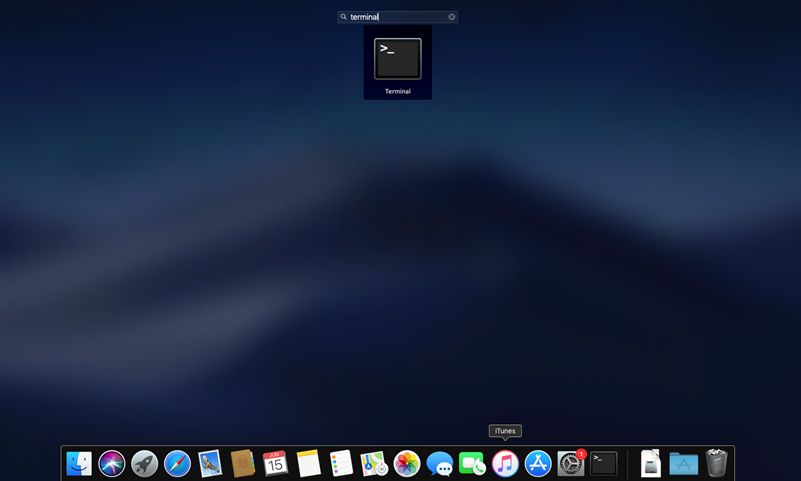Open Safari from the Dock
This screenshot has width=801, height=481.
pyautogui.click(x=177, y=464)
